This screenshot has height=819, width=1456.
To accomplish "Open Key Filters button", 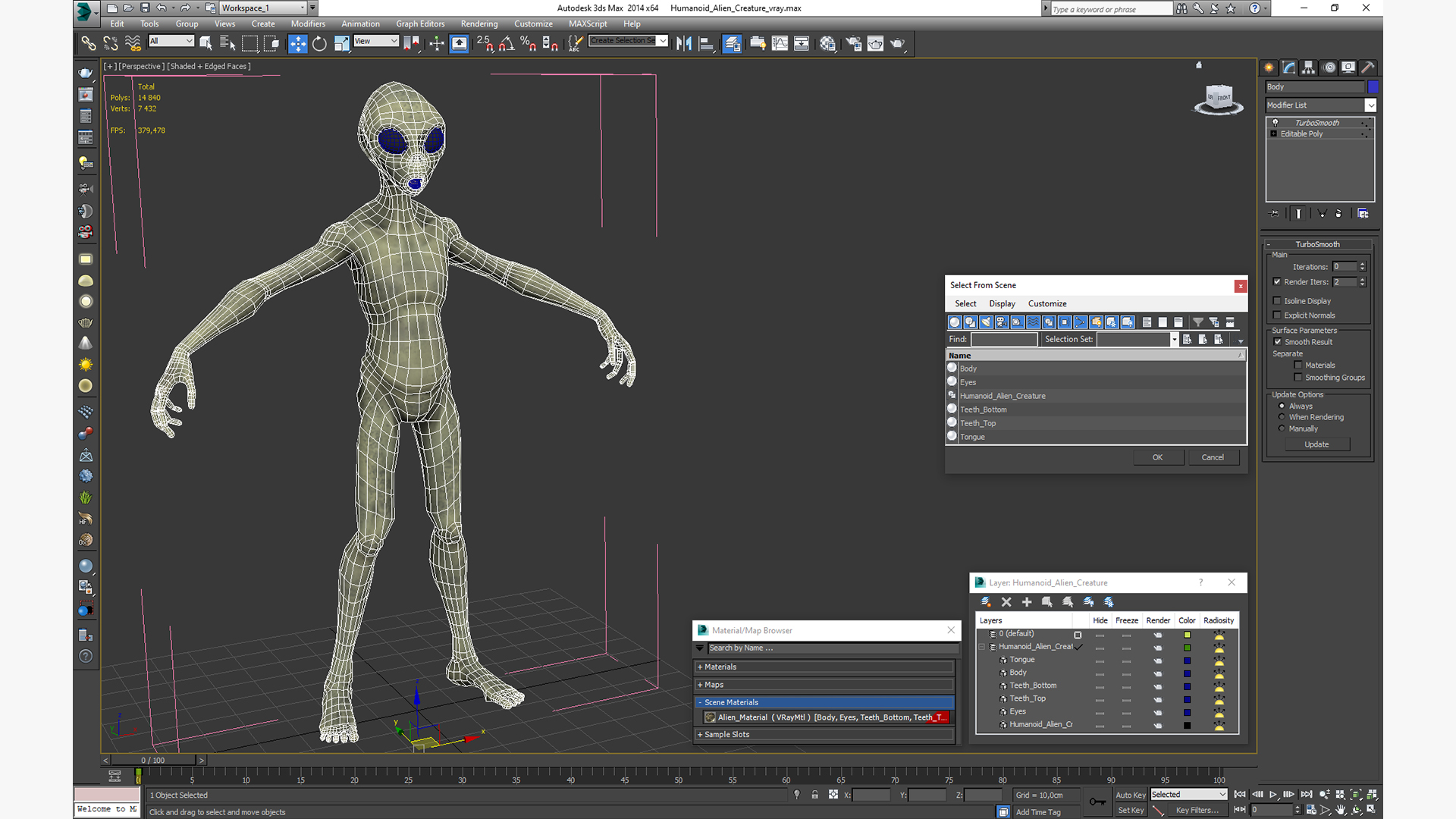I will click(x=1197, y=810).
